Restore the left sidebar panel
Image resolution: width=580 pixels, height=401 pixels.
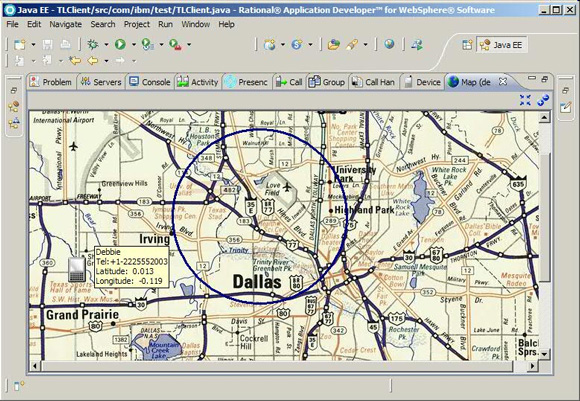(x=14, y=90)
